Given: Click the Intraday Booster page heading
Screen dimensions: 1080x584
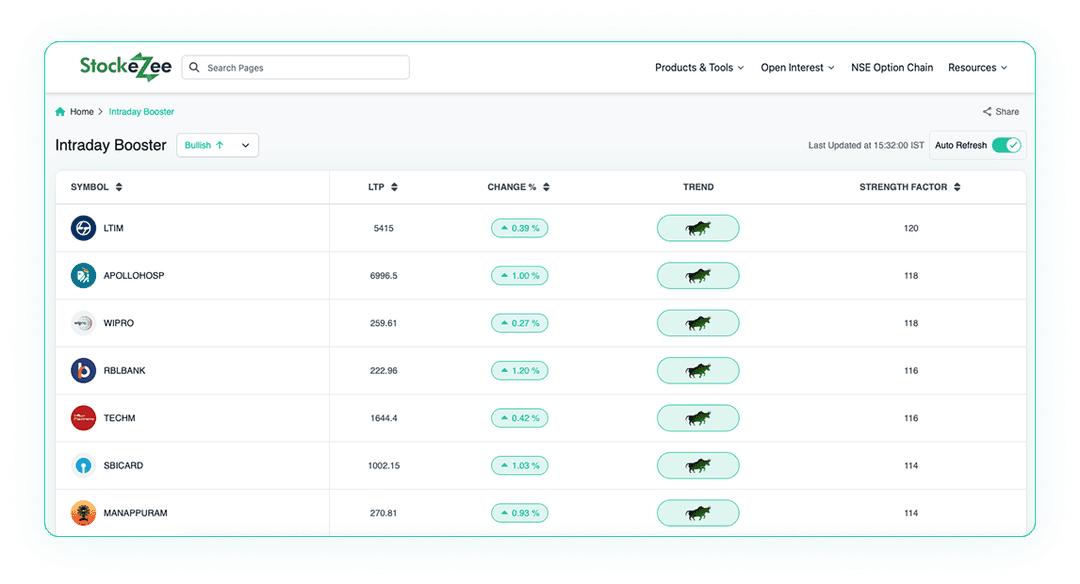Looking at the screenshot, I should pos(111,145).
